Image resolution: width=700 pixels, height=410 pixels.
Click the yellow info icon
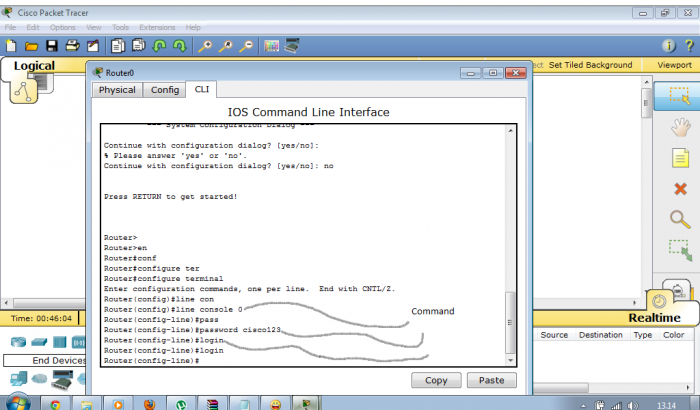[669, 46]
